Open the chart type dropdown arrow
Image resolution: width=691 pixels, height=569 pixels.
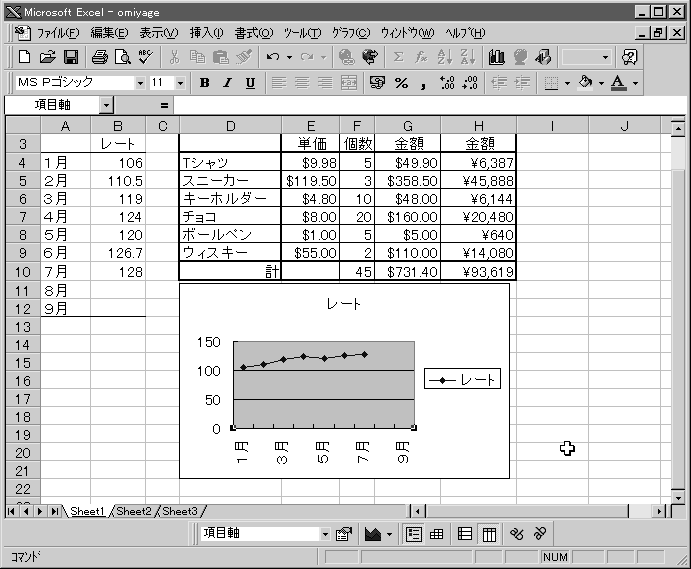389,534
